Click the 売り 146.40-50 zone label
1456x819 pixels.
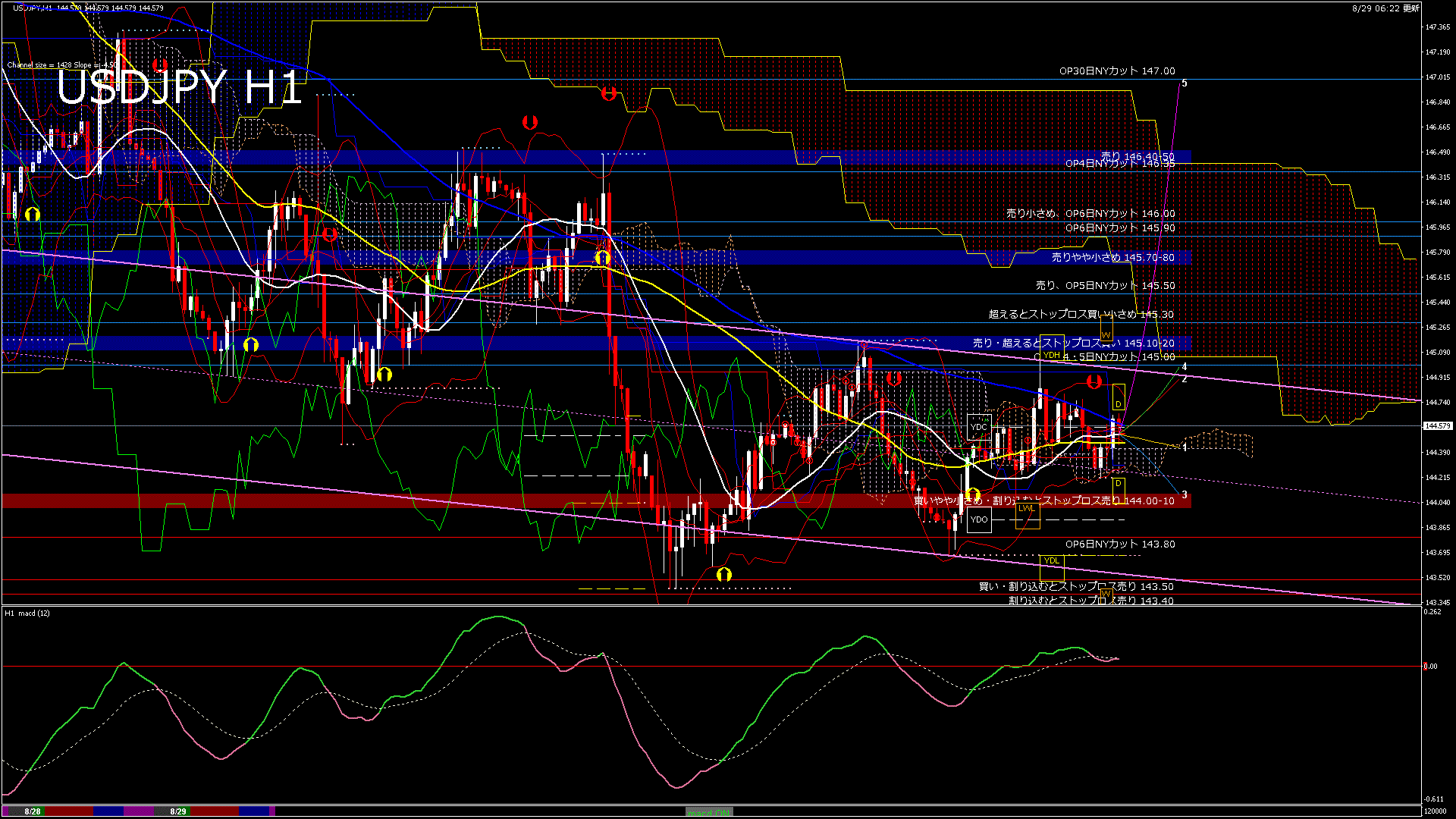tap(1137, 156)
